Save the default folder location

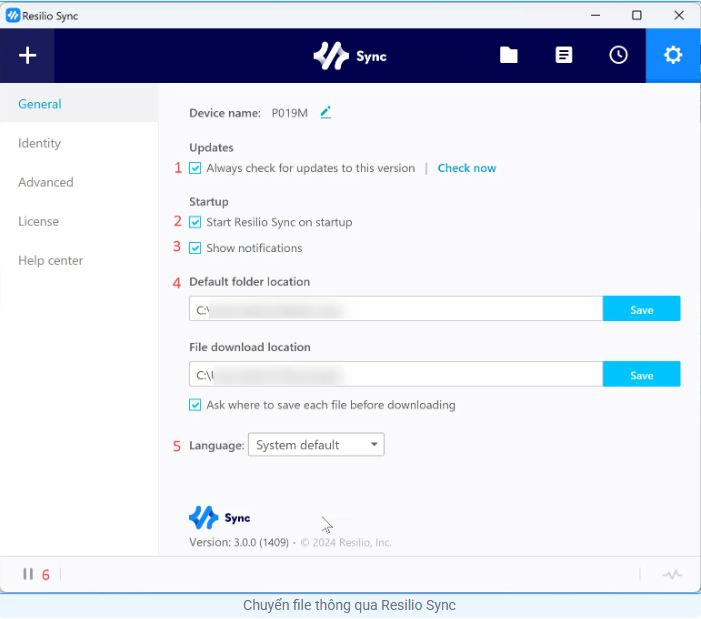tap(642, 308)
